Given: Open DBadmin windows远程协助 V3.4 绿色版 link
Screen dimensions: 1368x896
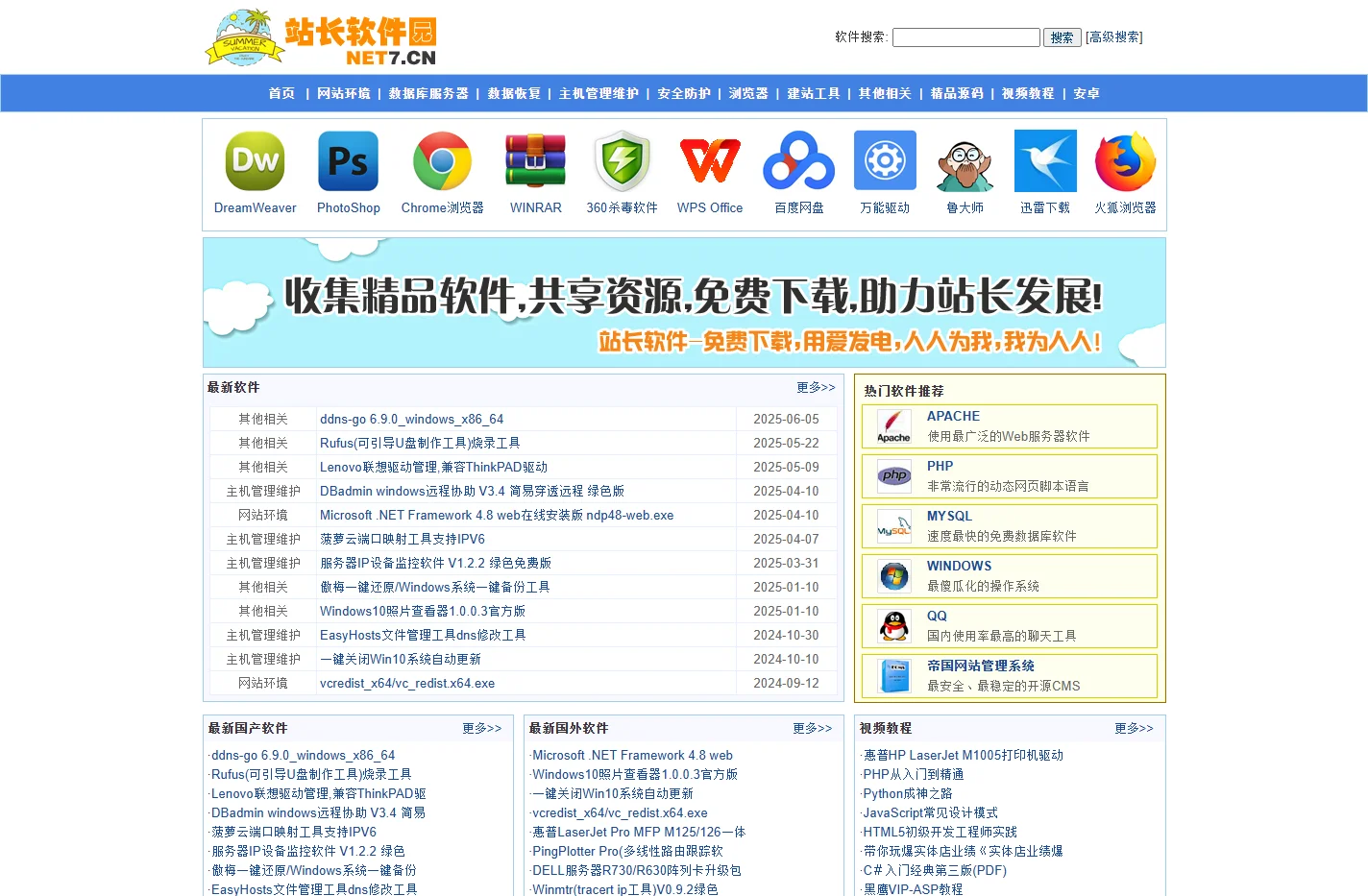Looking at the screenshot, I should coord(472,491).
